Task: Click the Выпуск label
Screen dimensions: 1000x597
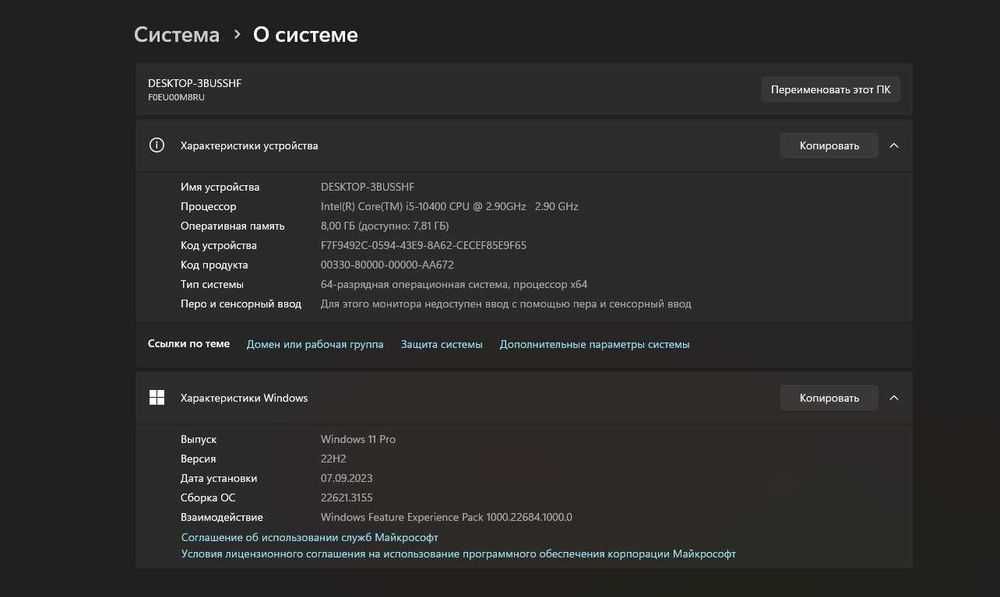Action: coord(198,439)
